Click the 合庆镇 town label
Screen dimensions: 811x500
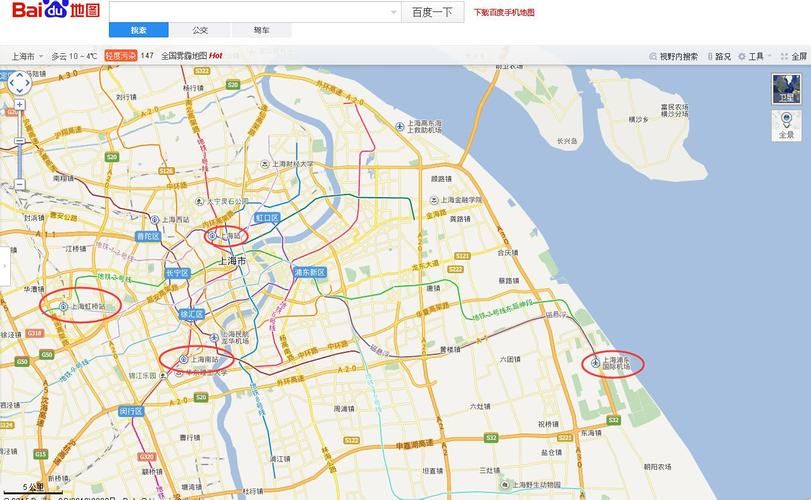tap(507, 253)
